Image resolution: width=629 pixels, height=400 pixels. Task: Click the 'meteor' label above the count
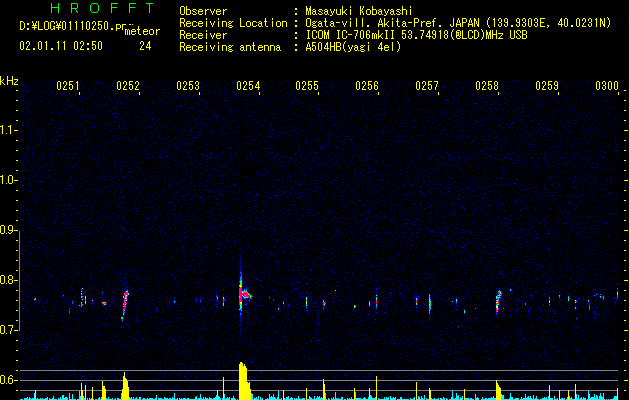(x=142, y=31)
